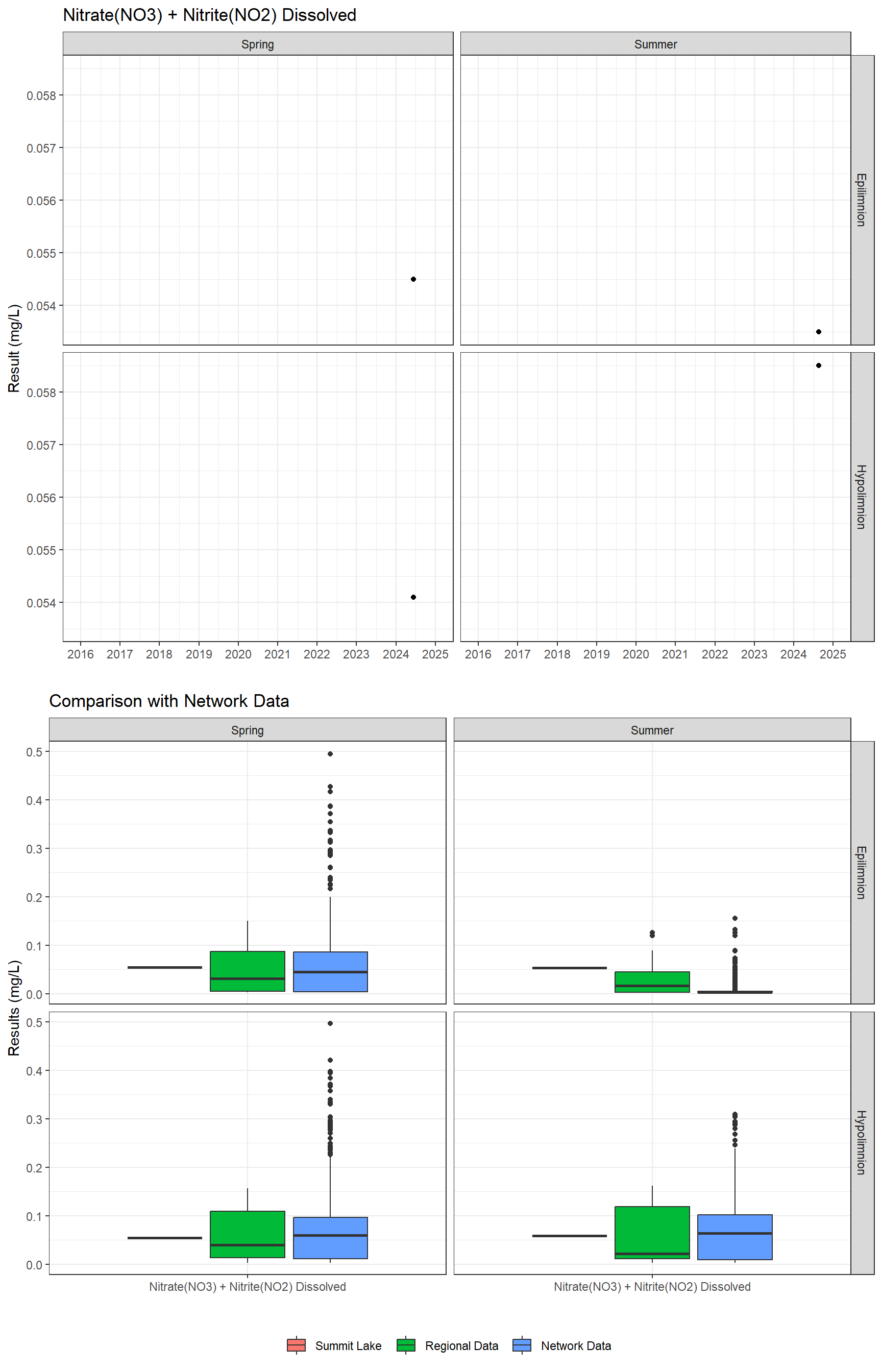Click the Spring facet header in the time-series chart

(257, 44)
